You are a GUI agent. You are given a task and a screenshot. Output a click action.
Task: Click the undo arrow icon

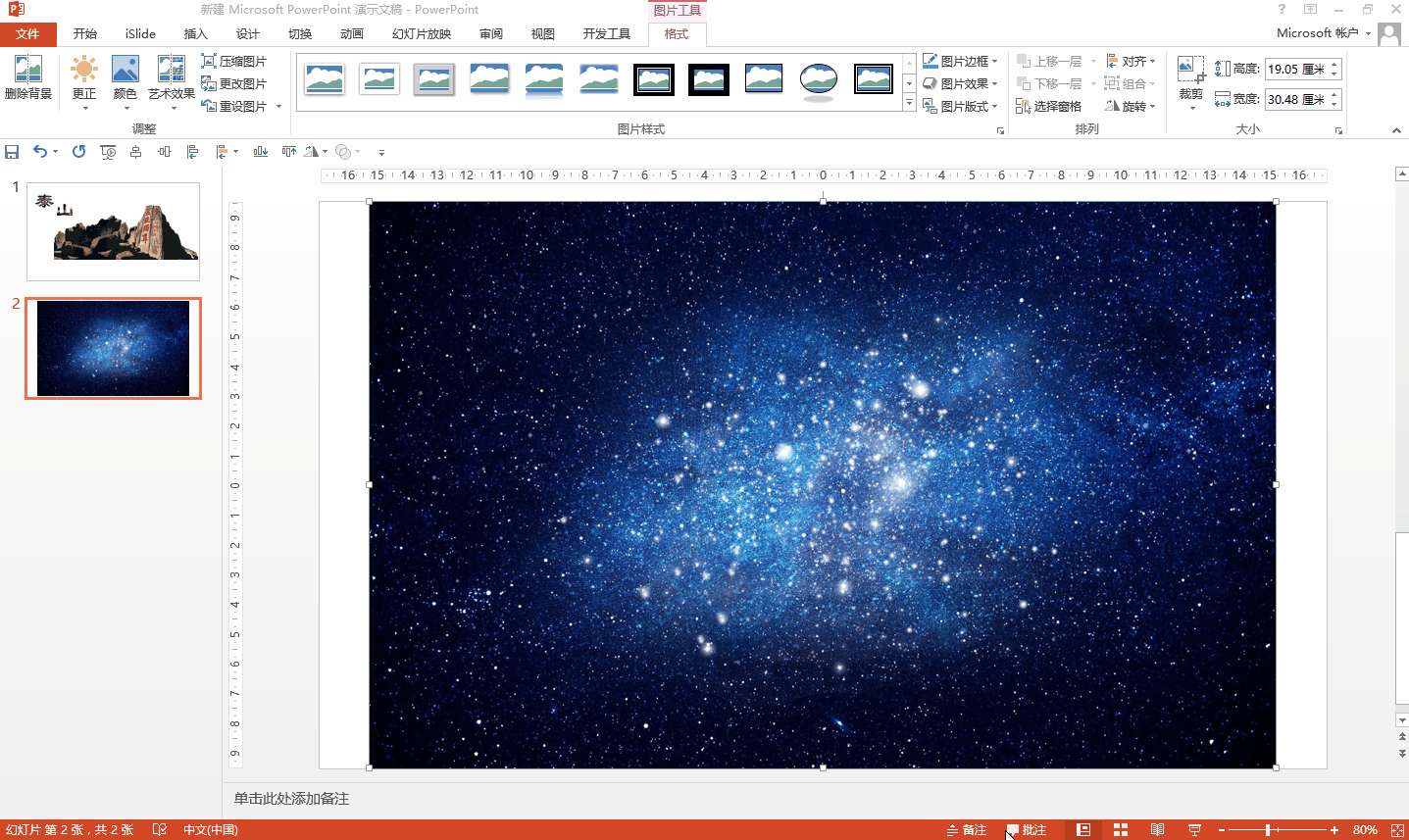(x=40, y=152)
